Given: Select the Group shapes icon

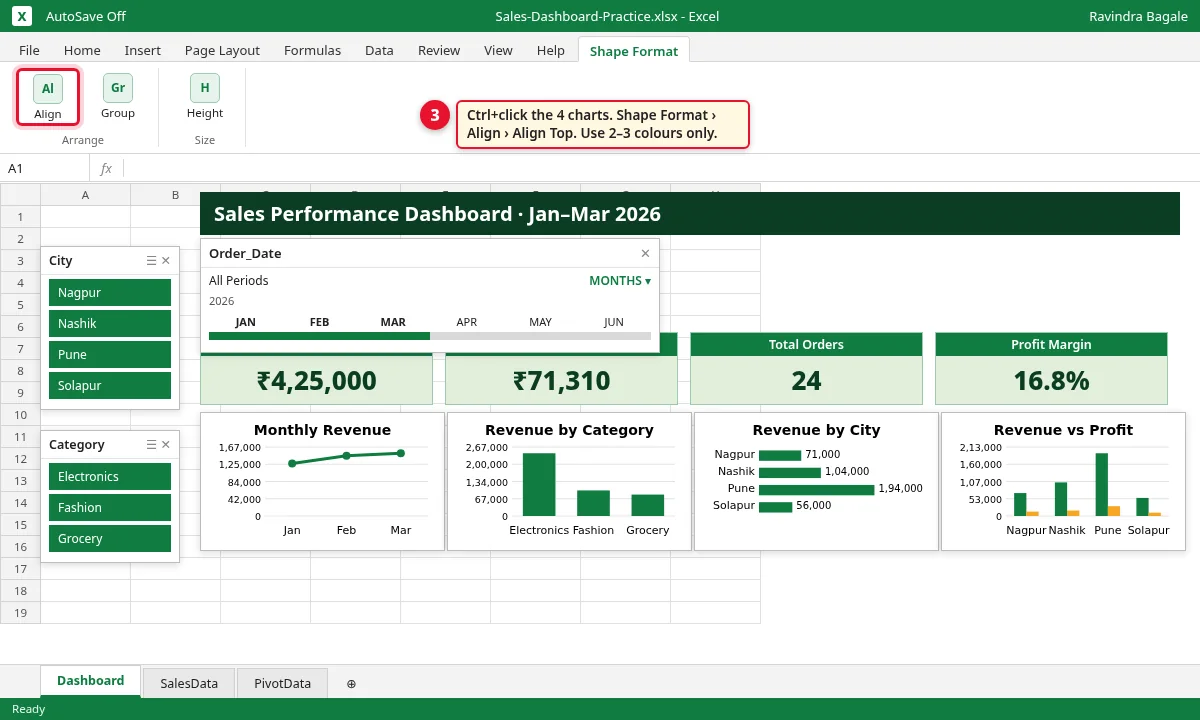Looking at the screenshot, I should pyautogui.click(x=118, y=97).
